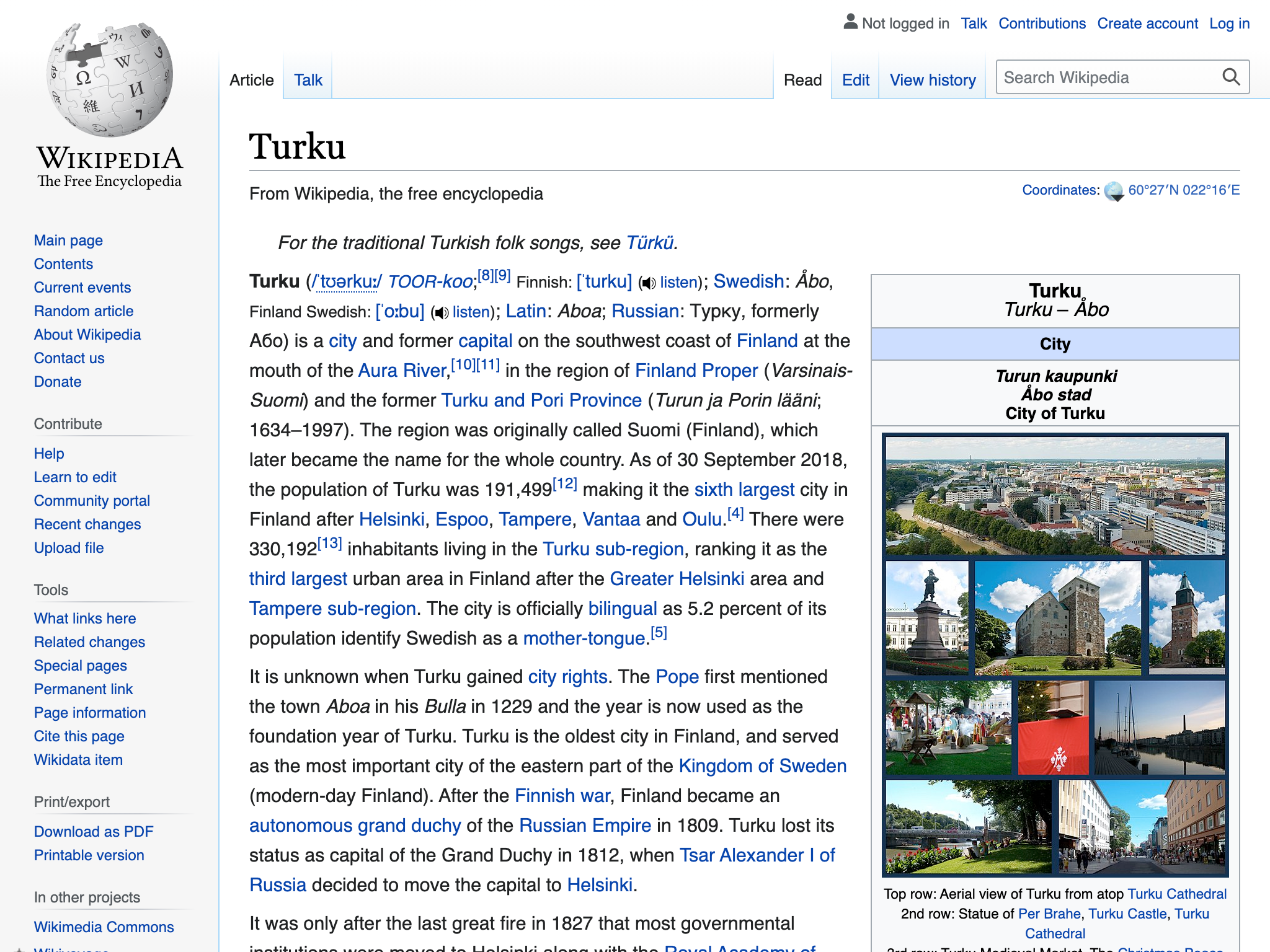This screenshot has height=952, width=1270.
Task: Open Learn to edit
Action: [x=75, y=477]
